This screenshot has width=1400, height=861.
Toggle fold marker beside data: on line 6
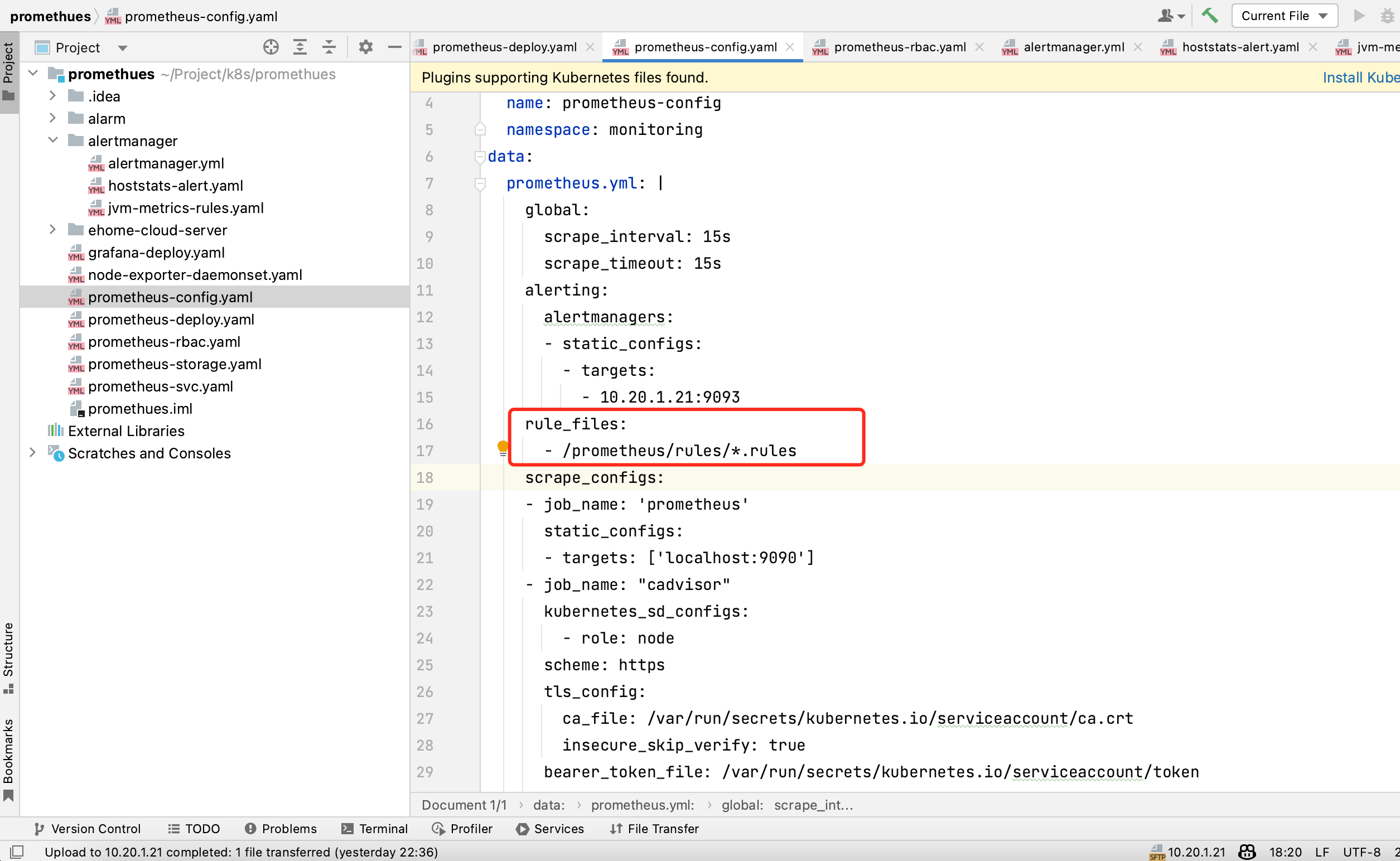click(480, 157)
